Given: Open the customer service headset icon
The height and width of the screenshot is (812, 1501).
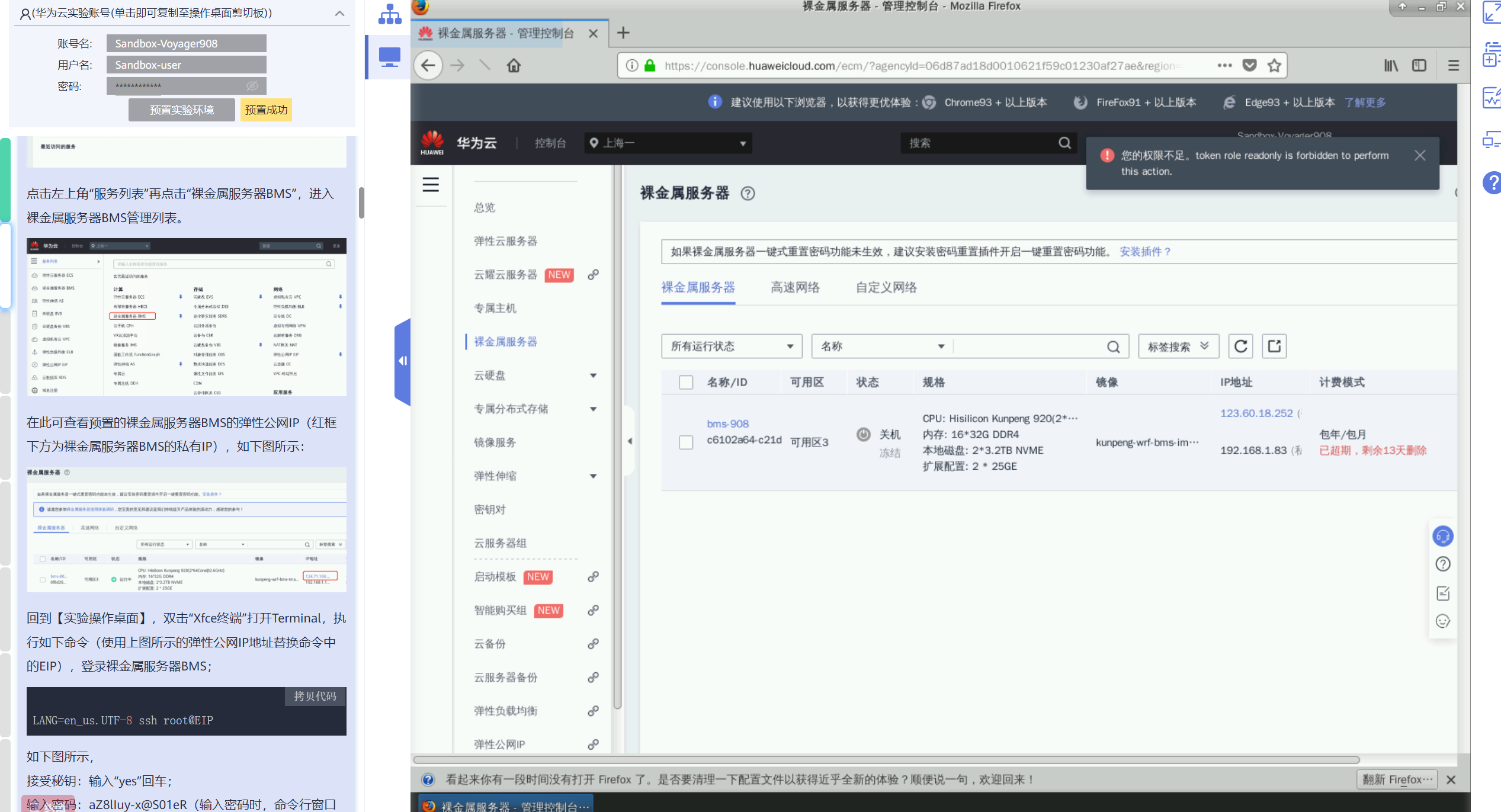Looking at the screenshot, I should click(1443, 537).
